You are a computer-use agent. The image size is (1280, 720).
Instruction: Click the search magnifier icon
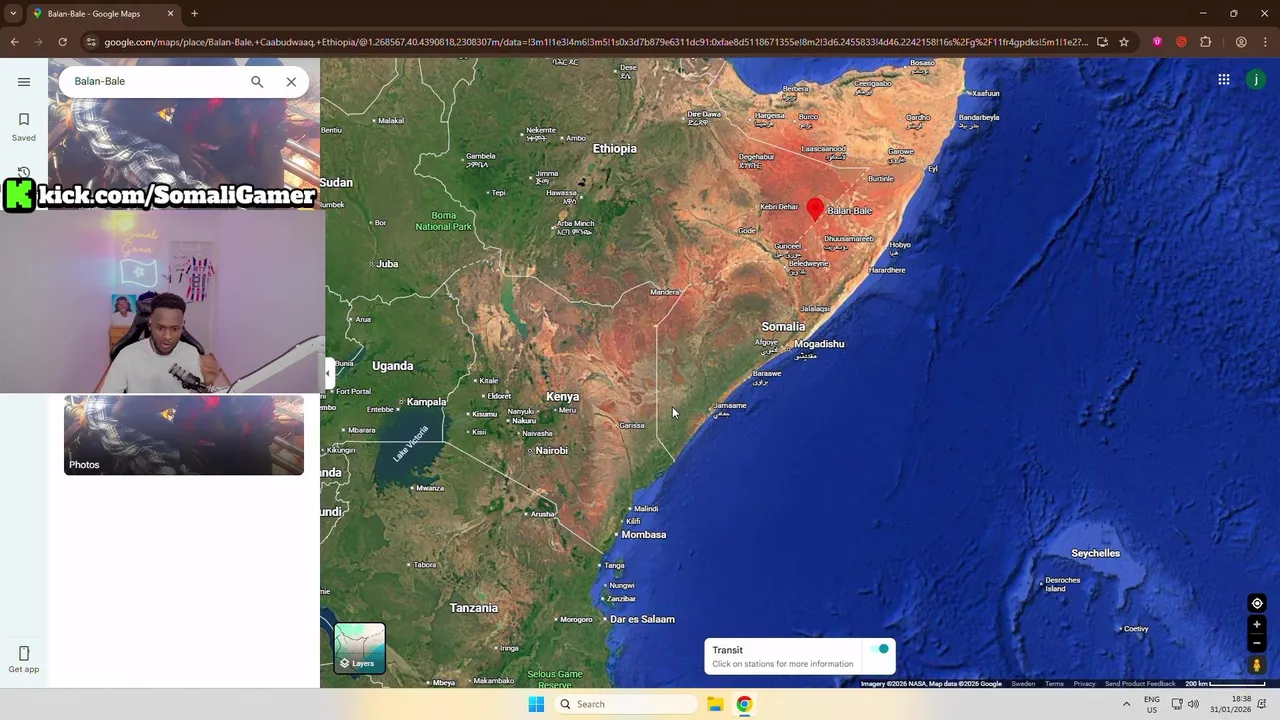click(257, 82)
